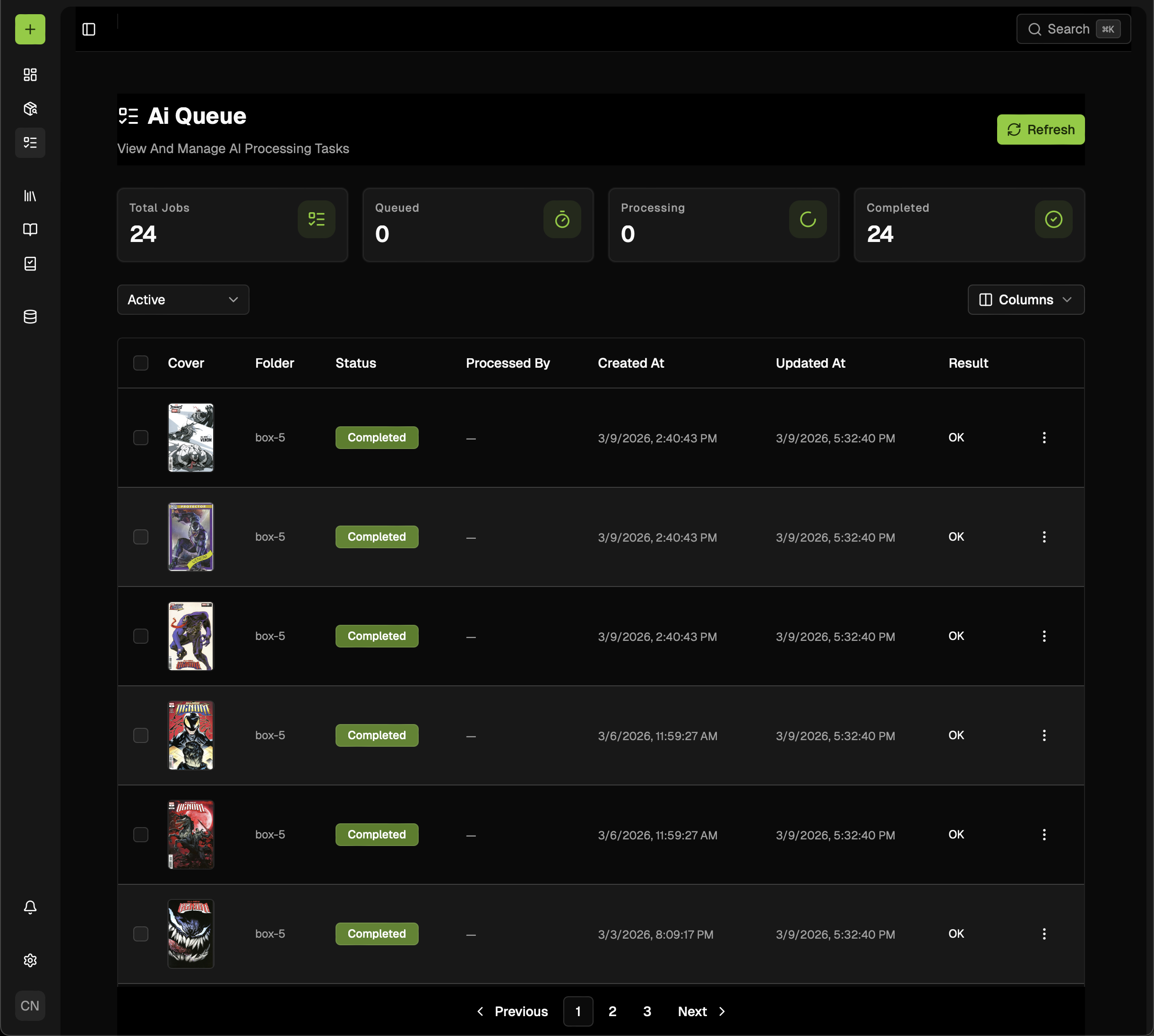The image size is (1154, 1036).
Task: Expand the Columns dropdown
Action: click(x=1025, y=300)
